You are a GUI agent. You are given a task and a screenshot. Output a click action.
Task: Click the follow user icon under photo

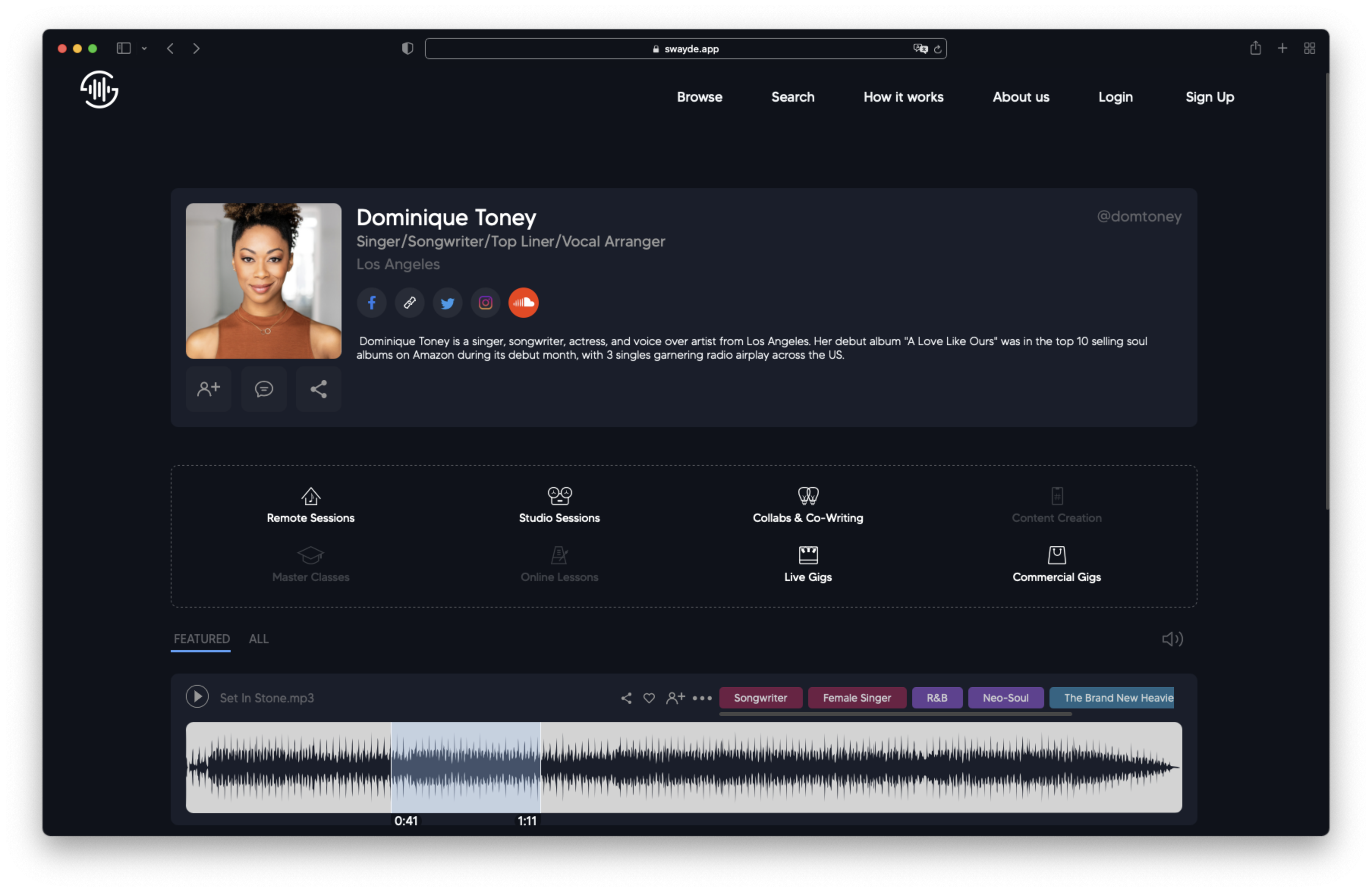[209, 389]
